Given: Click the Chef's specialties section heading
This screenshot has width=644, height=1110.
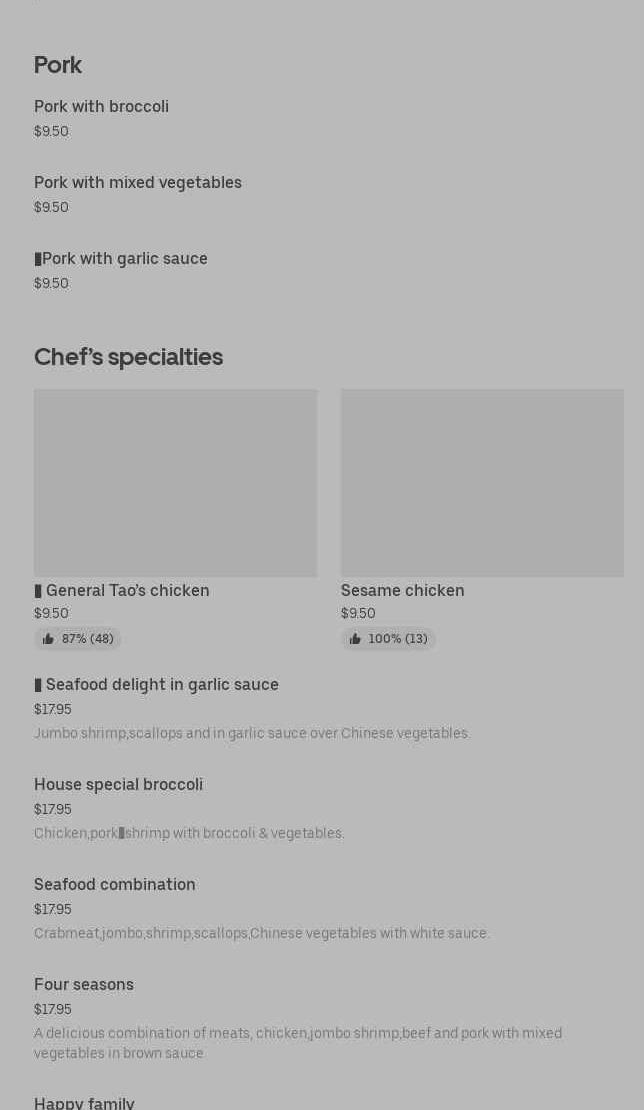Looking at the screenshot, I should pyautogui.click(x=129, y=357).
